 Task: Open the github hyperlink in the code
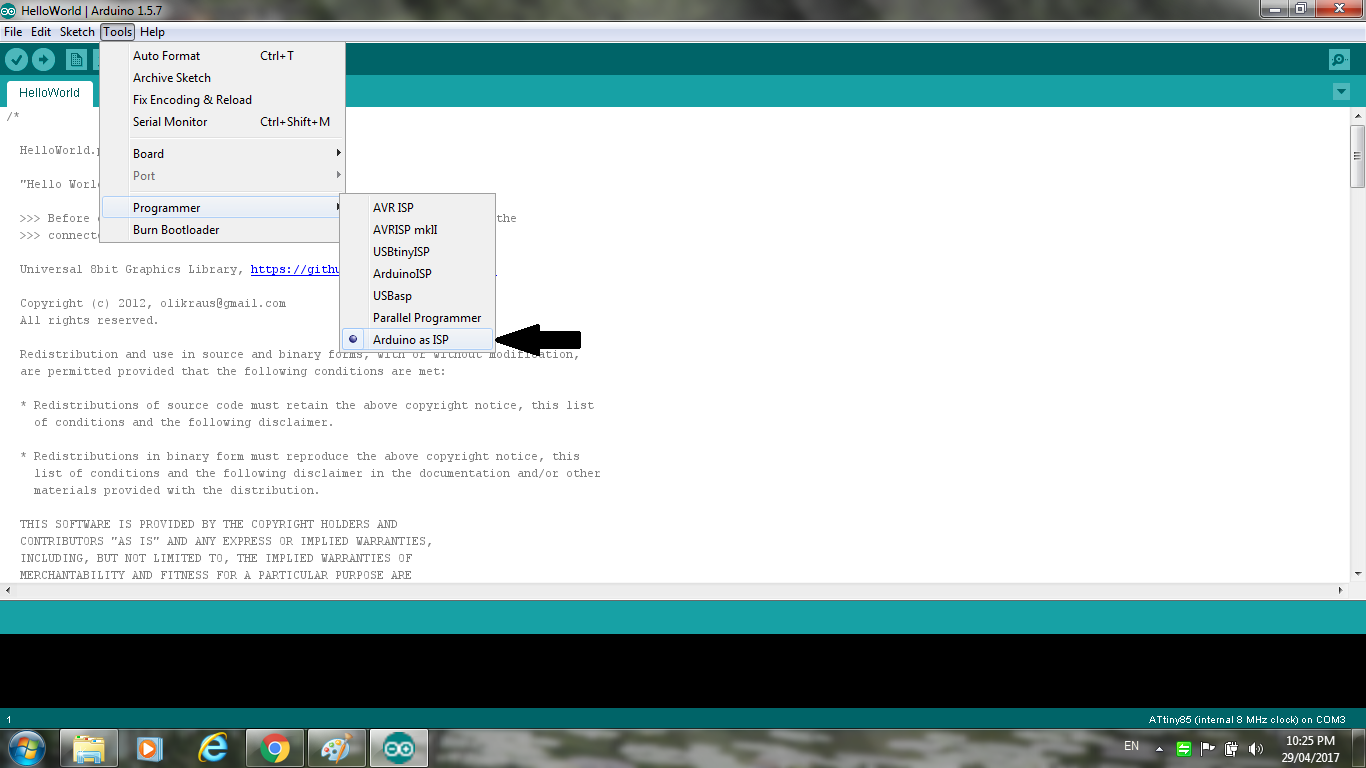pos(294,269)
